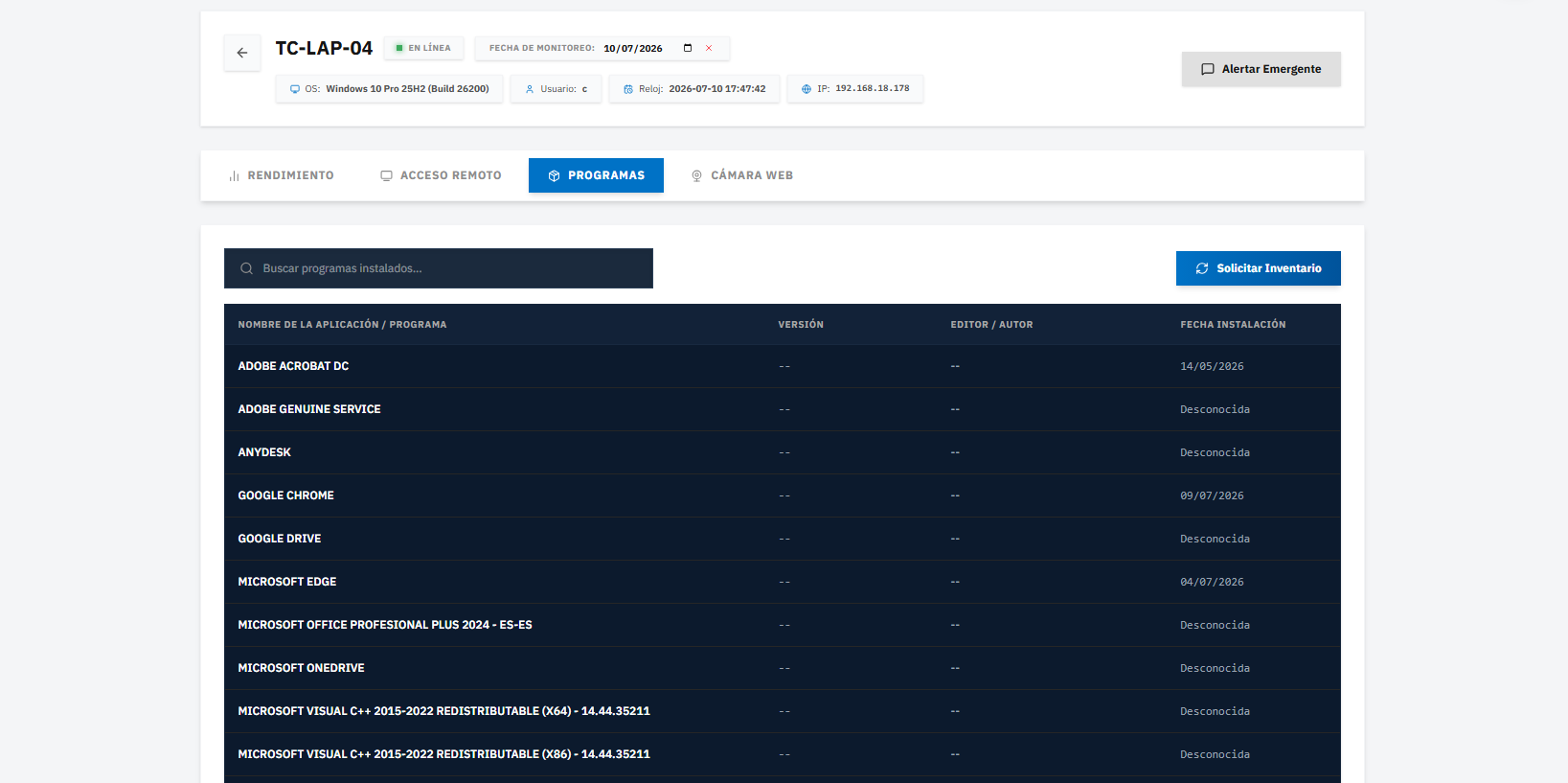Click the Alertar Emergente button

(x=1261, y=69)
